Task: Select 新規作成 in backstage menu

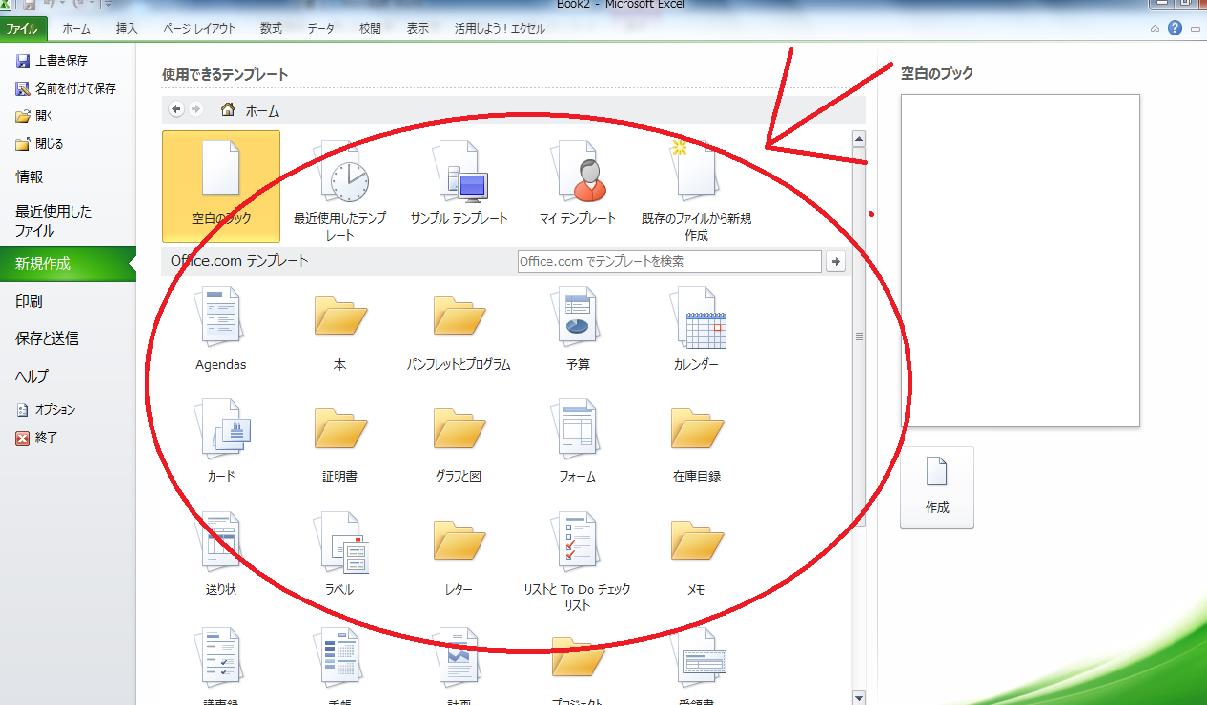Action: 68,264
